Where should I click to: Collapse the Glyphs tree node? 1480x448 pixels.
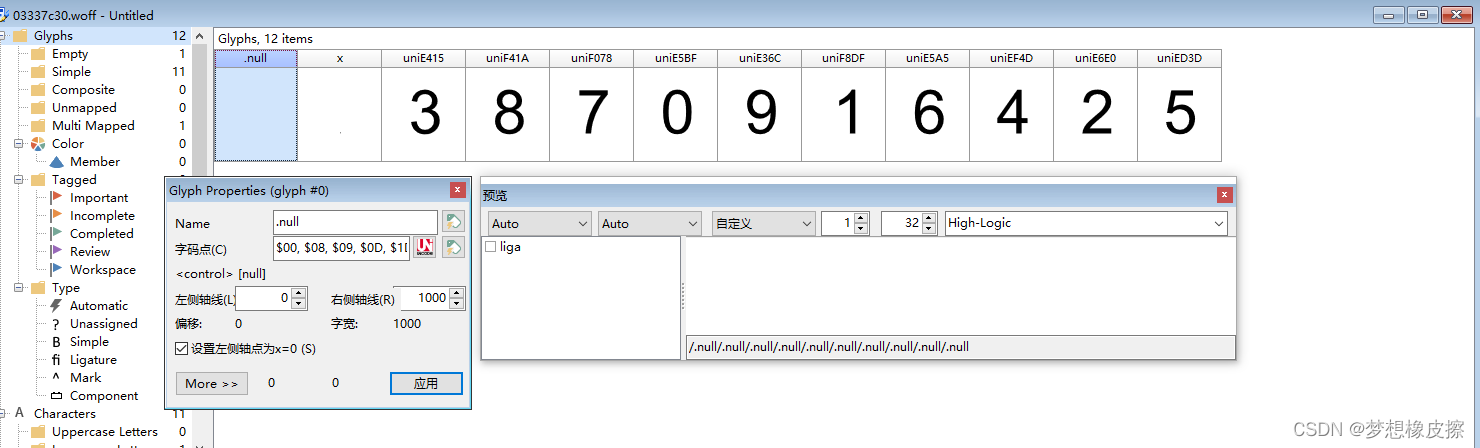pos(2,36)
